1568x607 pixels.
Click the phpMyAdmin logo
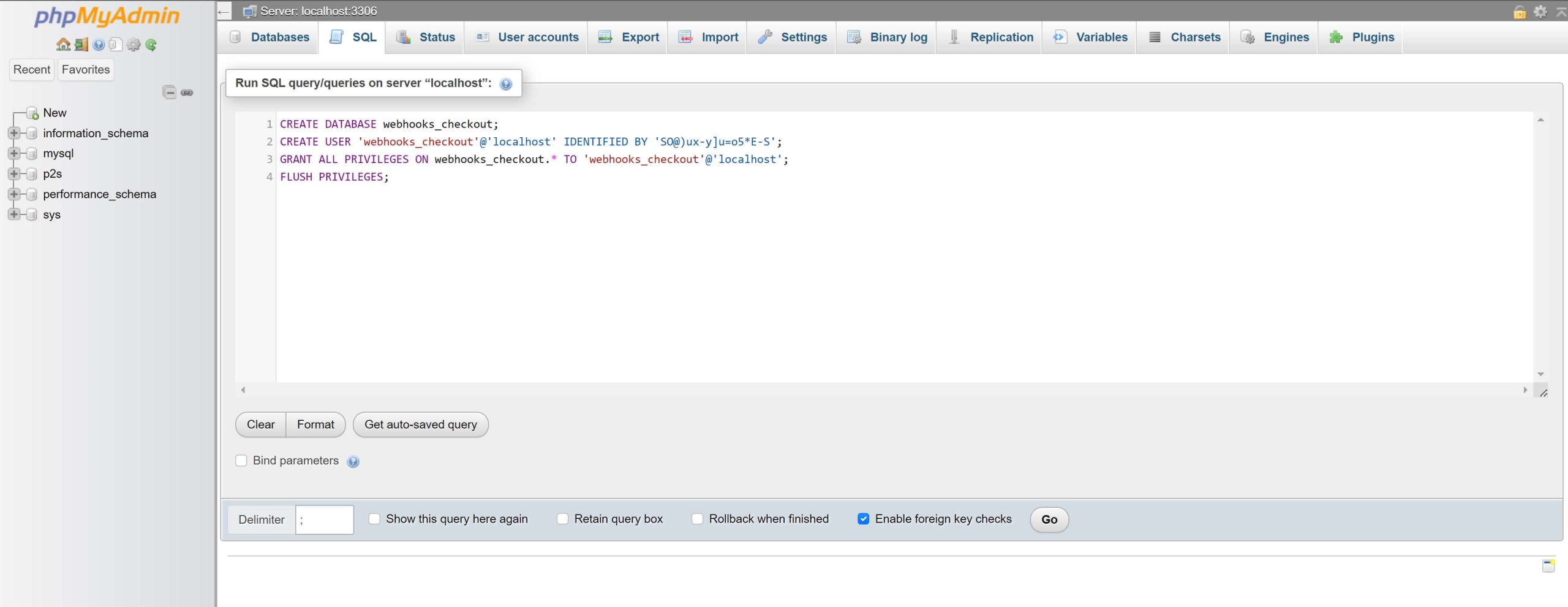(107, 16)
